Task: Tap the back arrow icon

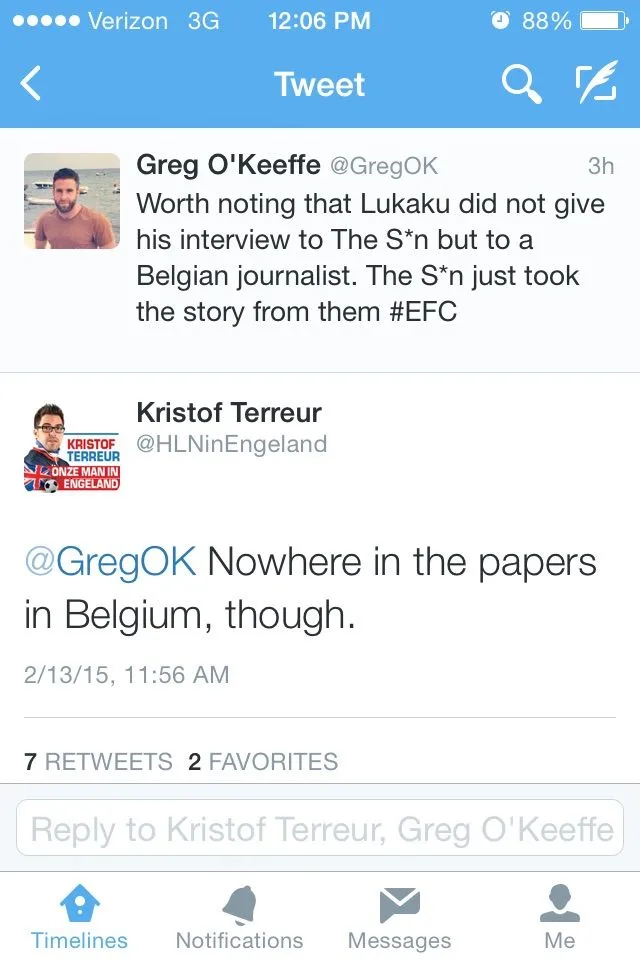Action: tap(32, 84)
